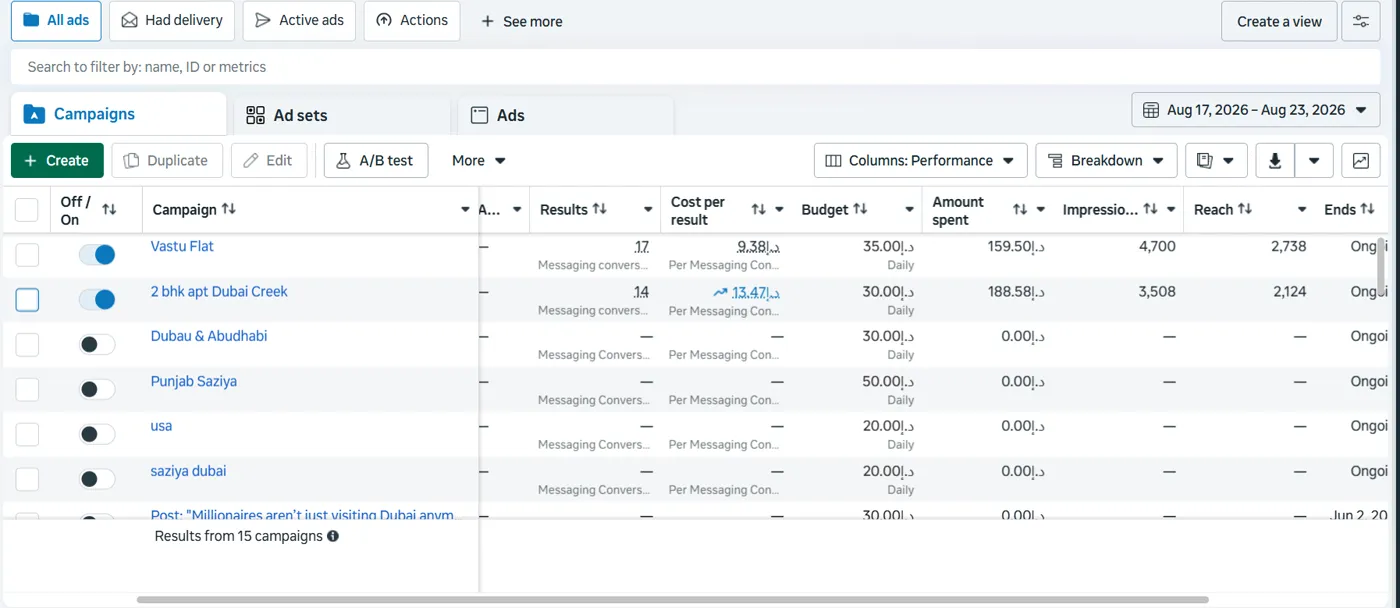Select the Active ads view
1400x608 pixels.
click(299, 21)
